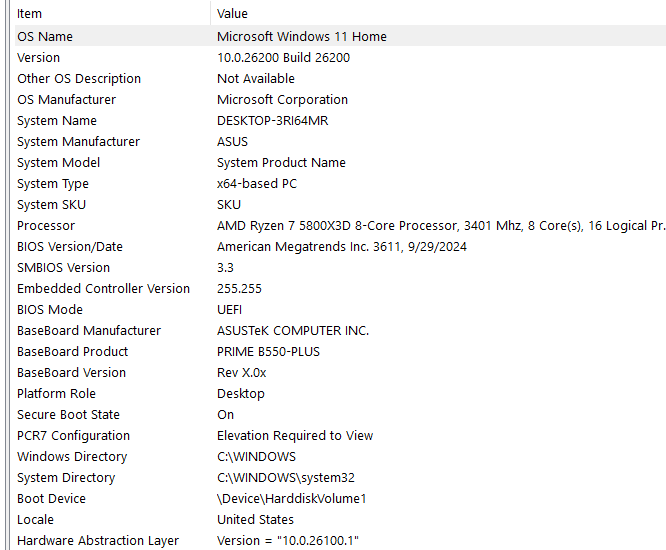Viewport: 666px width, 550px height.
Task: Click the 'C:\WINDOWS' value
Action: 257,457
